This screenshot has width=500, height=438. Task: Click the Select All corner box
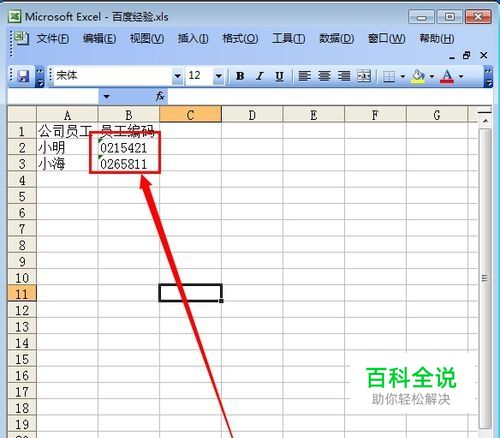pos(22,115)
